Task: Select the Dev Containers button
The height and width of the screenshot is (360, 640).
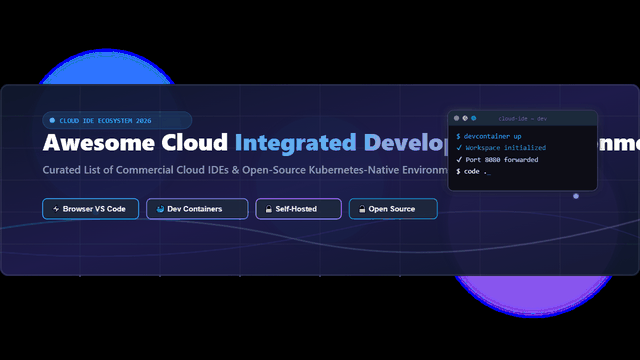Action: coord(197,209)
